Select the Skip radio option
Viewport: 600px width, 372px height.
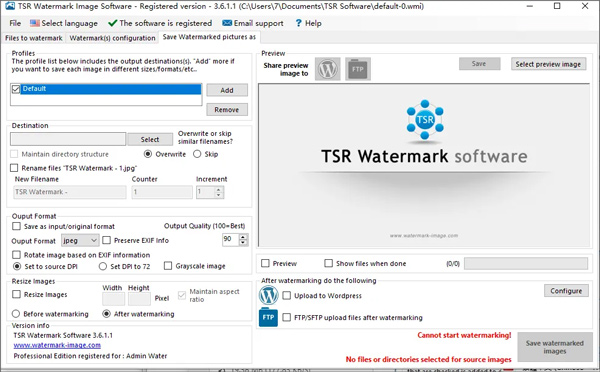coord(197,154)
